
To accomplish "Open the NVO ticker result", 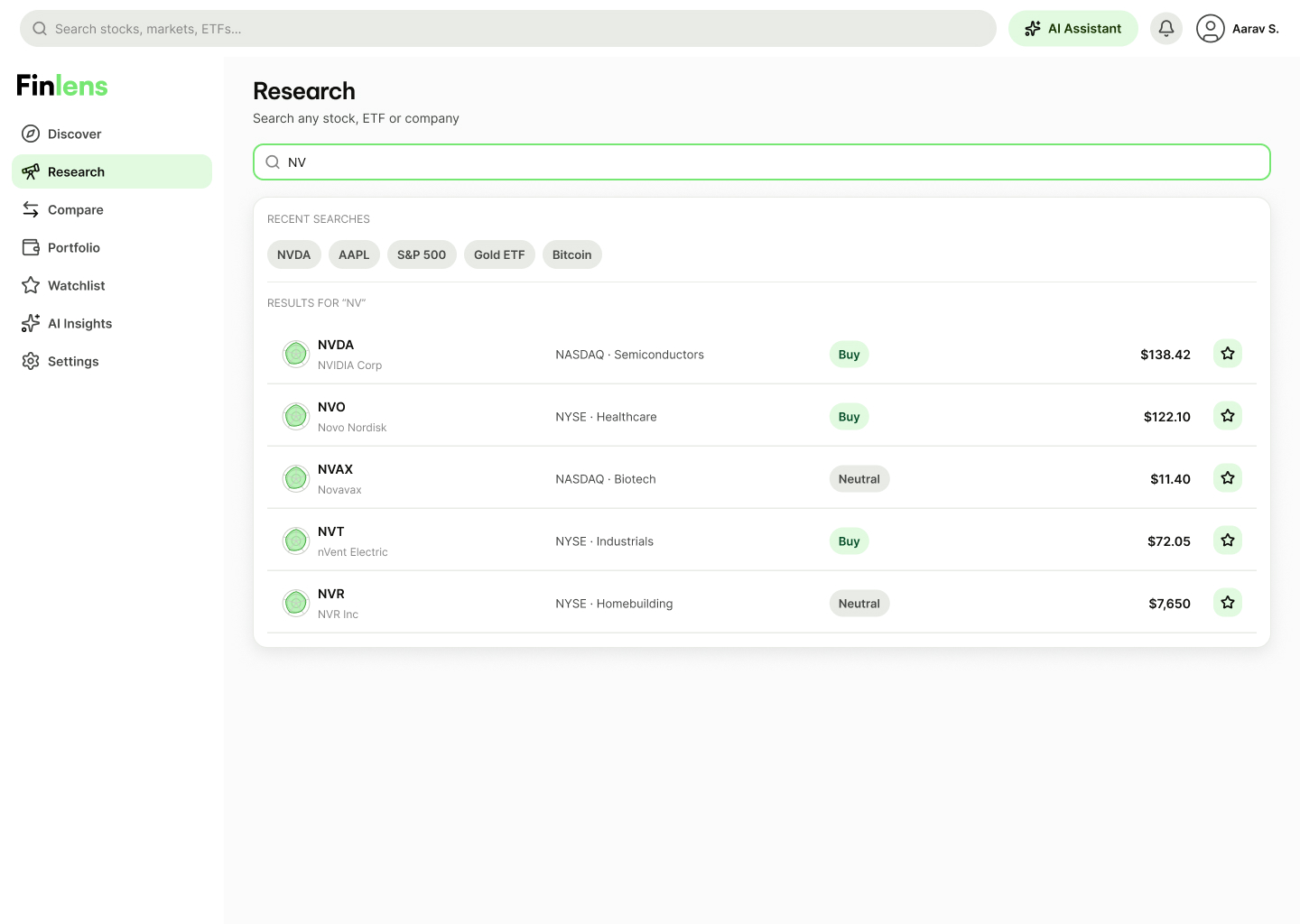I will [331, 407].
